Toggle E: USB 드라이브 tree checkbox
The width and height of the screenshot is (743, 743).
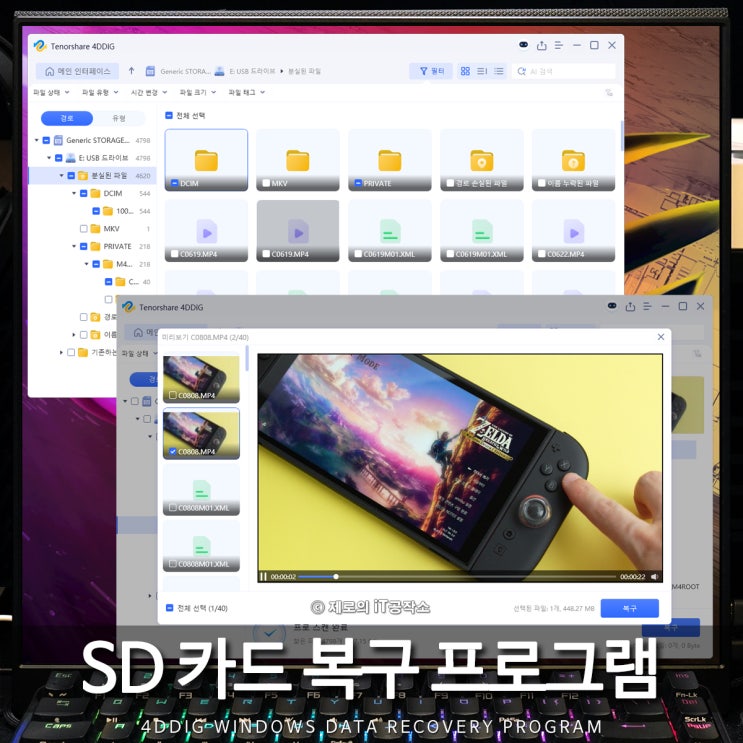click(x=58, y=158)
